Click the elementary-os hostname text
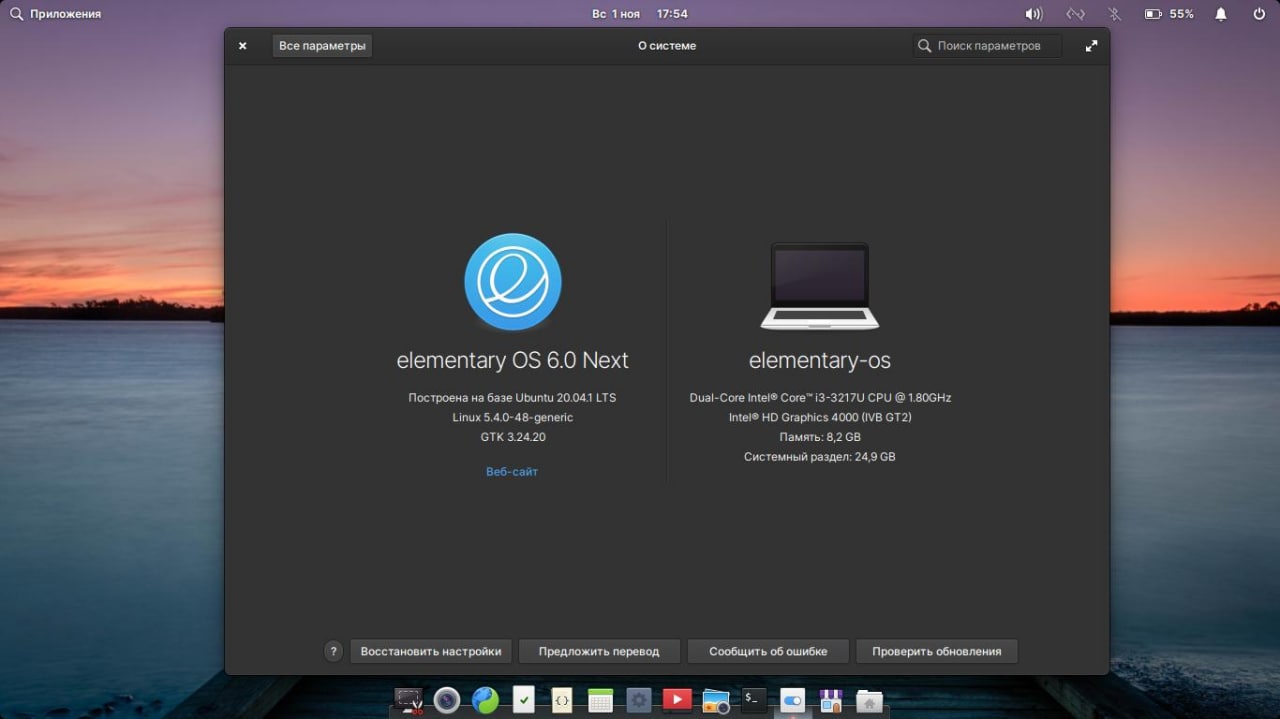Image resolution: width=1280 pixels, height=719 pixels. pyautogui.click(x=820, y=360)
